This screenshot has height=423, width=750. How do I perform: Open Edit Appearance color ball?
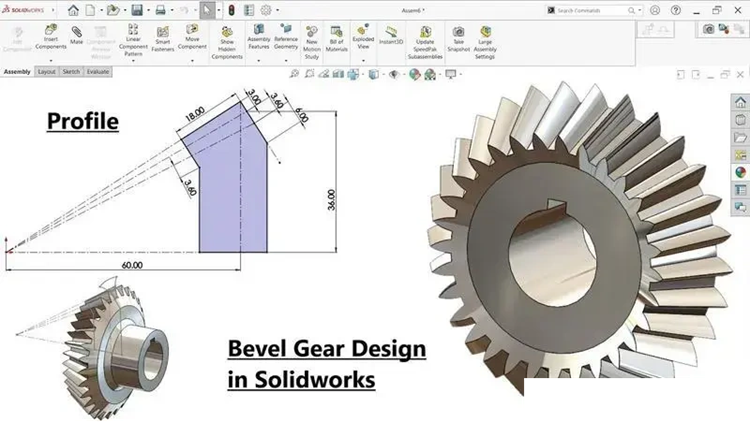point(414,74)
